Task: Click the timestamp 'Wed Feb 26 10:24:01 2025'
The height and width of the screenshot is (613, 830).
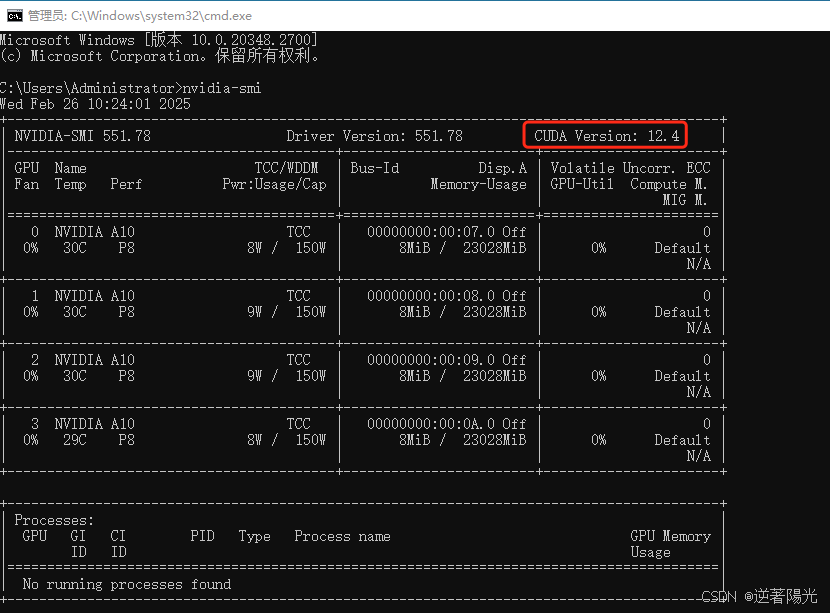Action: pos(95,104)
